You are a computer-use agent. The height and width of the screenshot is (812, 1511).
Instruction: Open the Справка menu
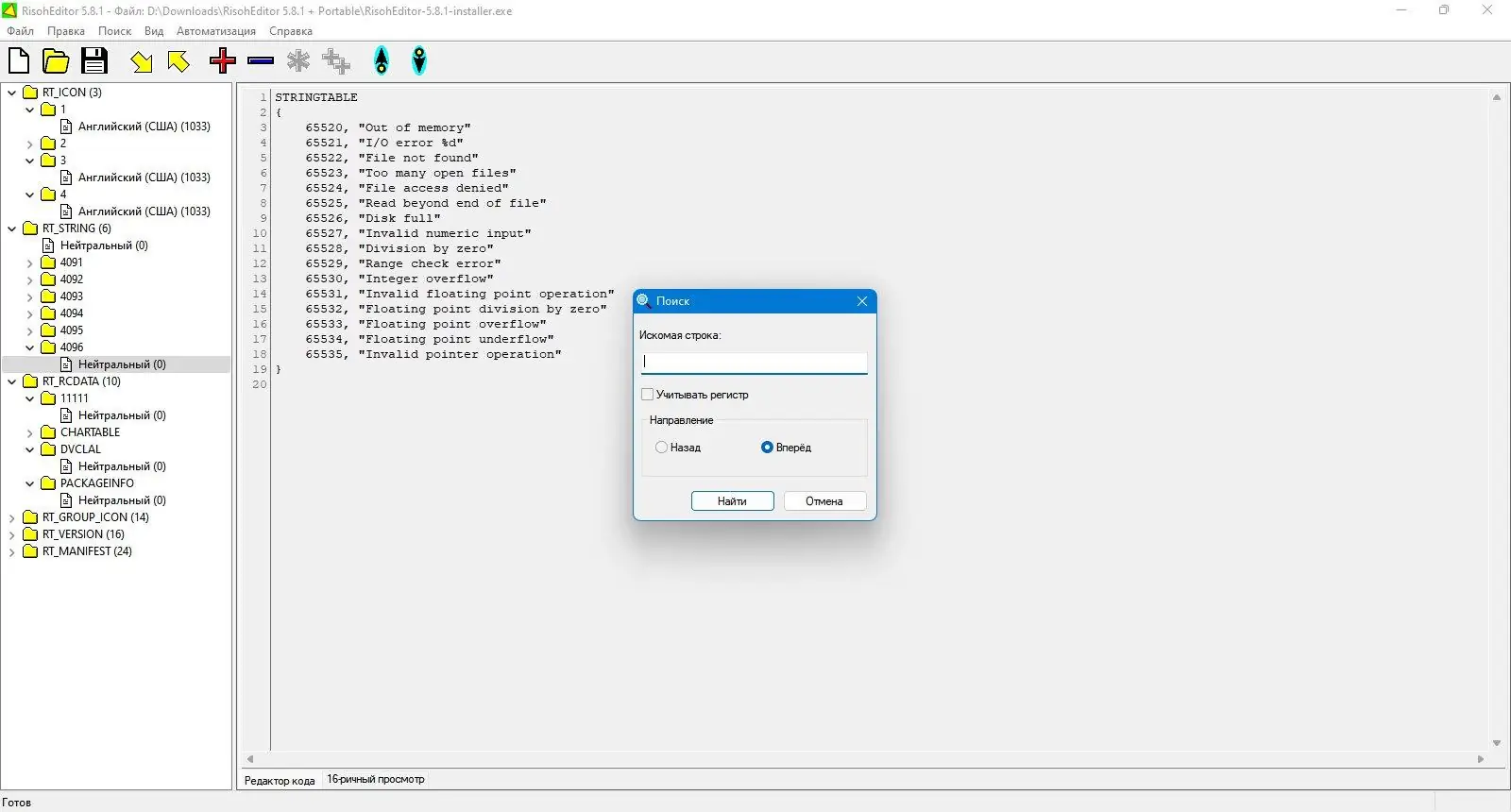tap(291, 31)
